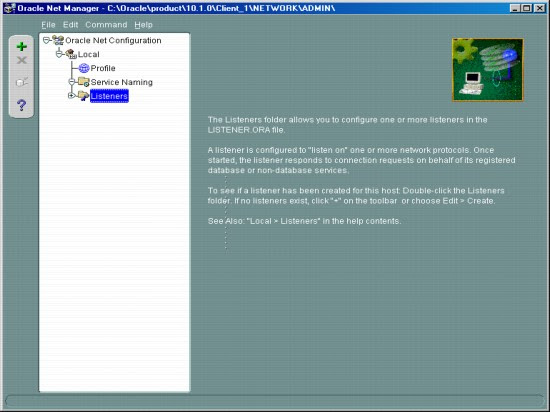Click the Oracle Net Configuration network icon
550x412 pixels.
(x=58, y=40)
